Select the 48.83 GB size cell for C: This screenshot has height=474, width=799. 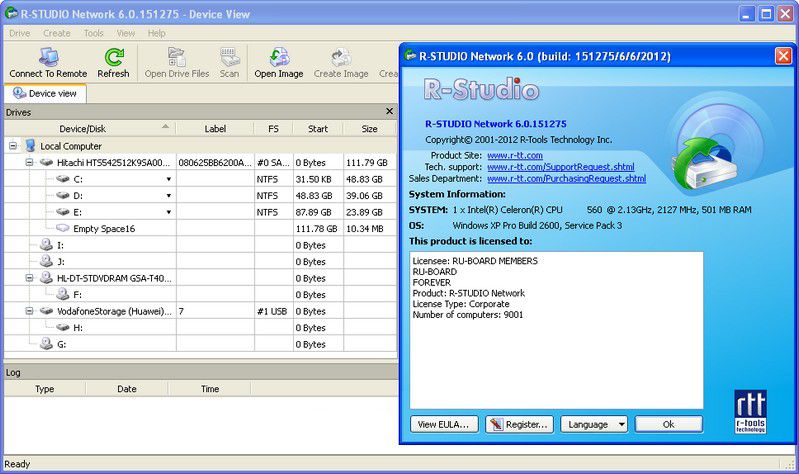[x=370, y=179]
